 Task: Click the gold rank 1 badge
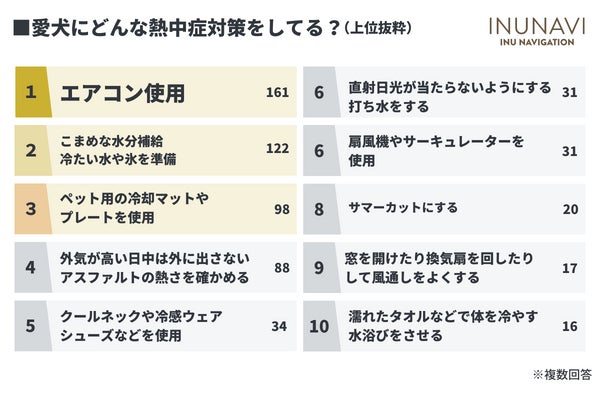coord(31,93)
